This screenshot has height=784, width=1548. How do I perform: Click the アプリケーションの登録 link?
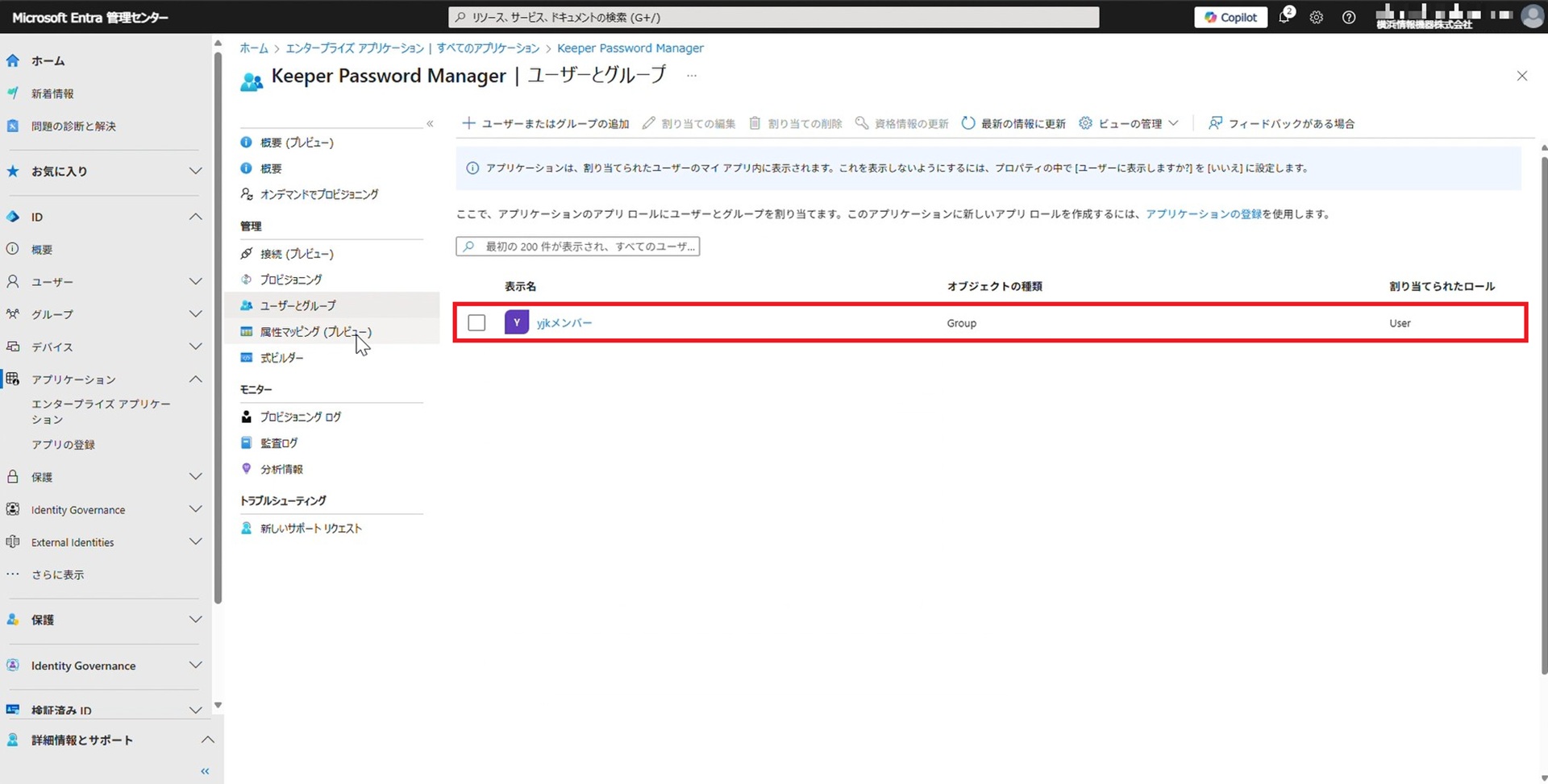pyautogui.click(x=1203, y=214)
